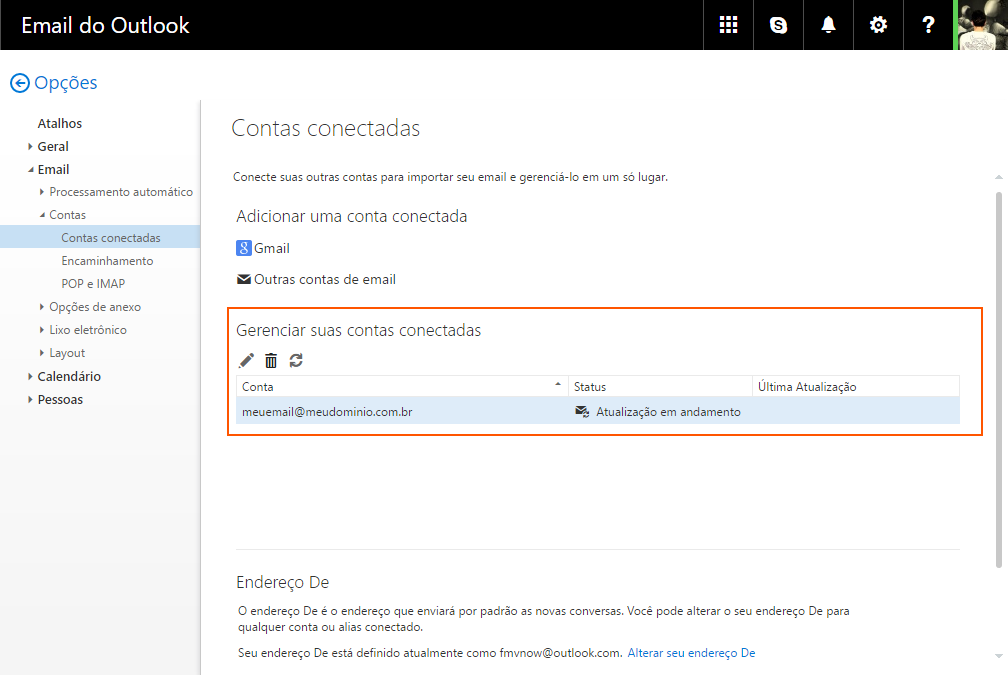The height and width of the screenshot is (675, 1008).
Task: Click Alterar seu endereço De link
Action: pyautogui.click(x=691, y=652)
